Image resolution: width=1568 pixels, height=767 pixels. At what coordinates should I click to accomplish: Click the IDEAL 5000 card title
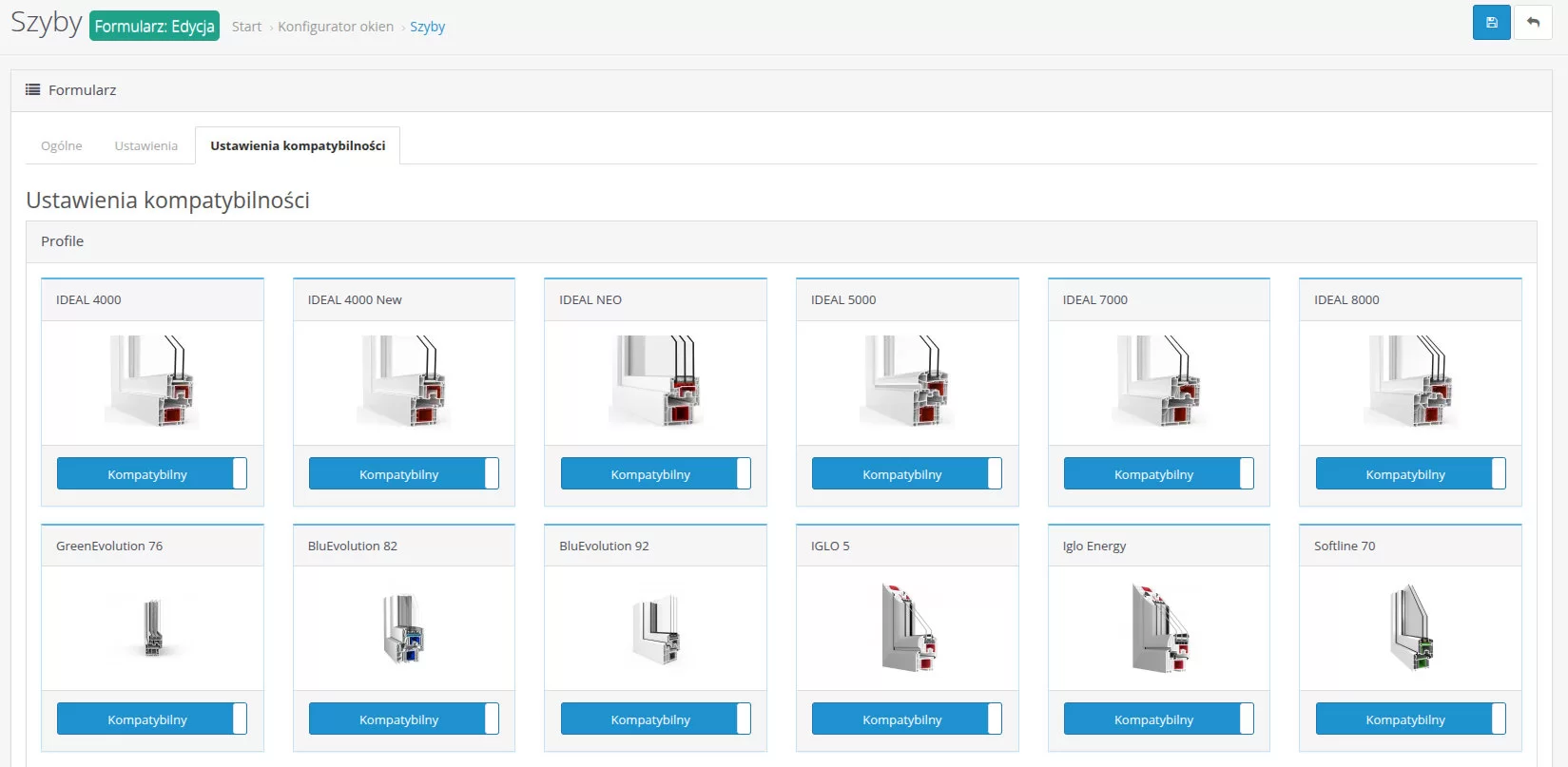click(843, 299)
